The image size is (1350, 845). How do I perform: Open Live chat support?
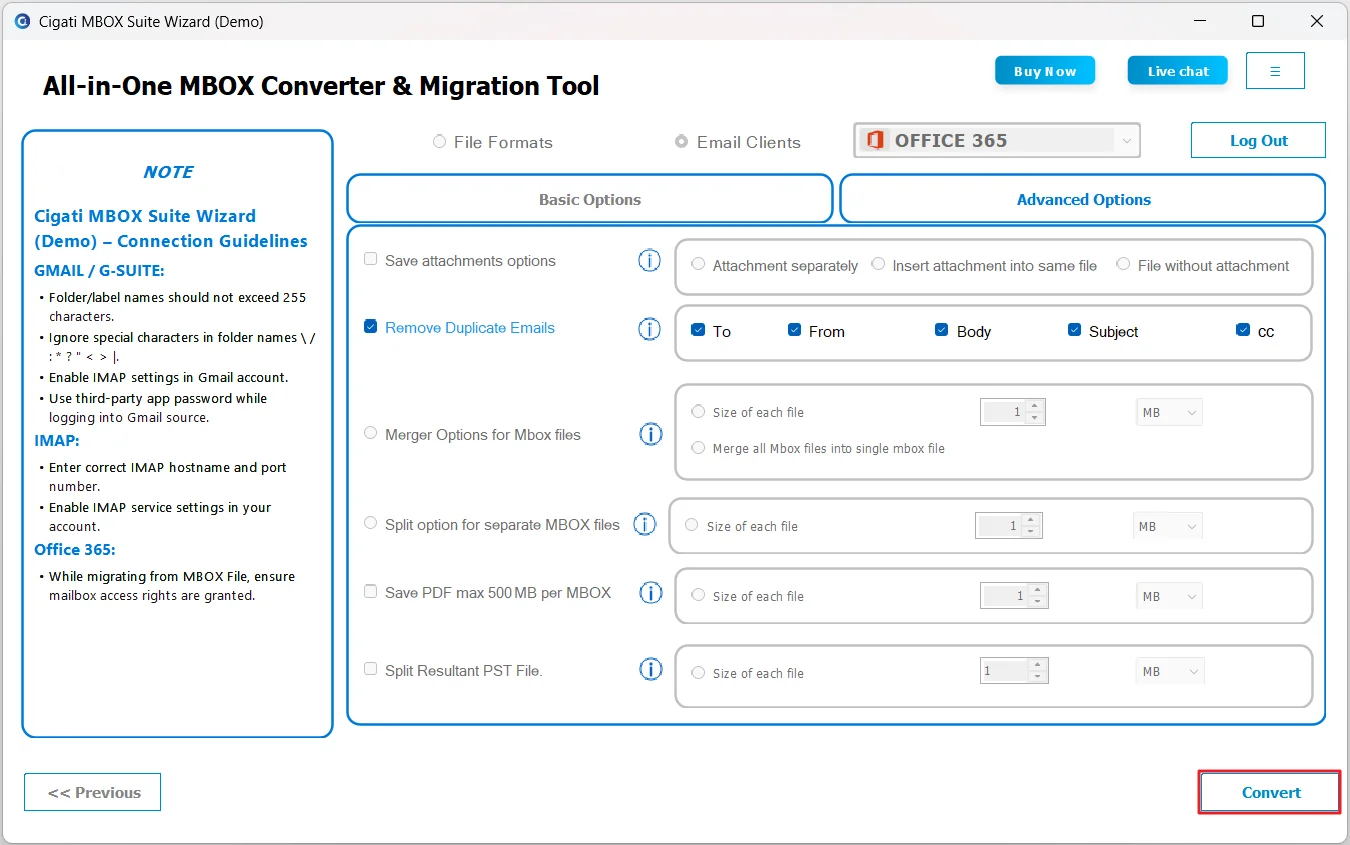tap(1178, 71)
